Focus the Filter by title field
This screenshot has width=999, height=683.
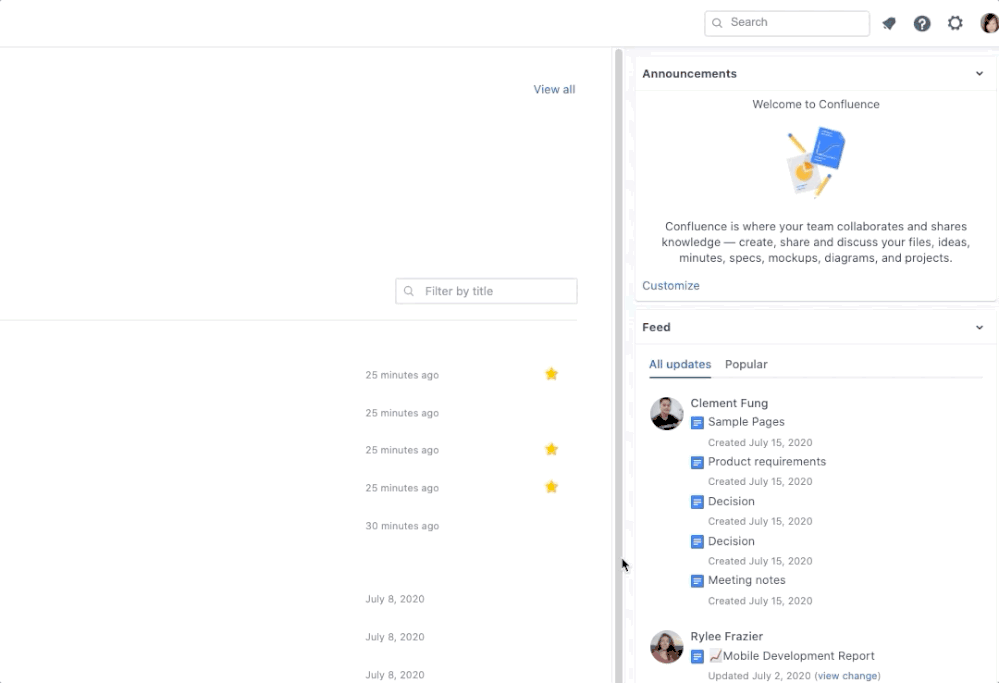click(486, 291)
